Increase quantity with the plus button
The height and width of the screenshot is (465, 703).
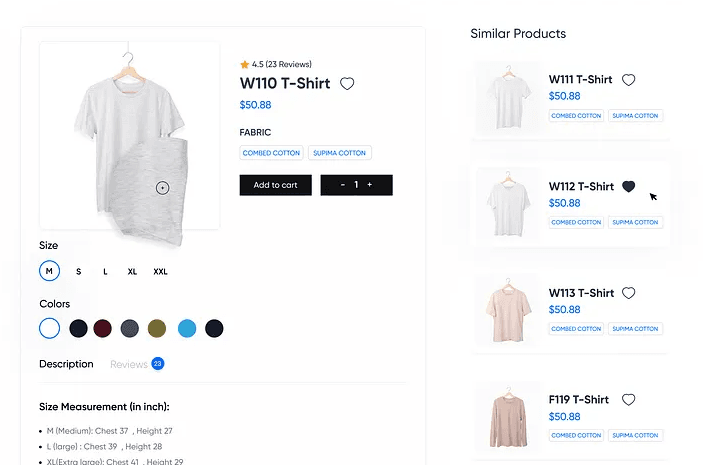tap(369, 185)
